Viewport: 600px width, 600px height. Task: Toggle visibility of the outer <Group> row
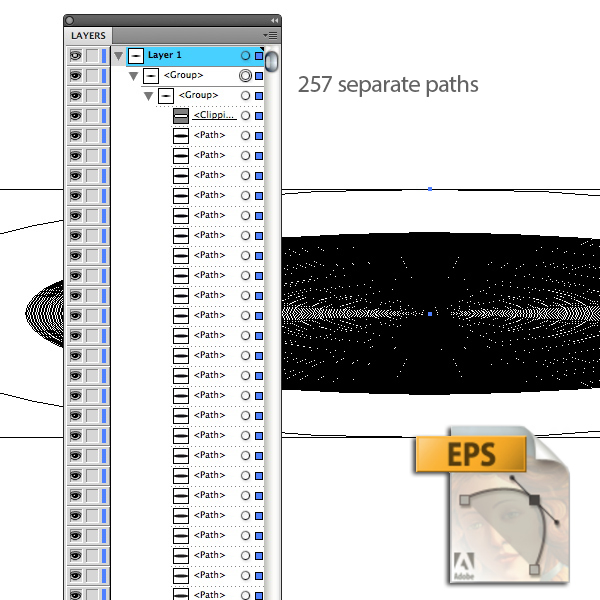coord(75,76)
